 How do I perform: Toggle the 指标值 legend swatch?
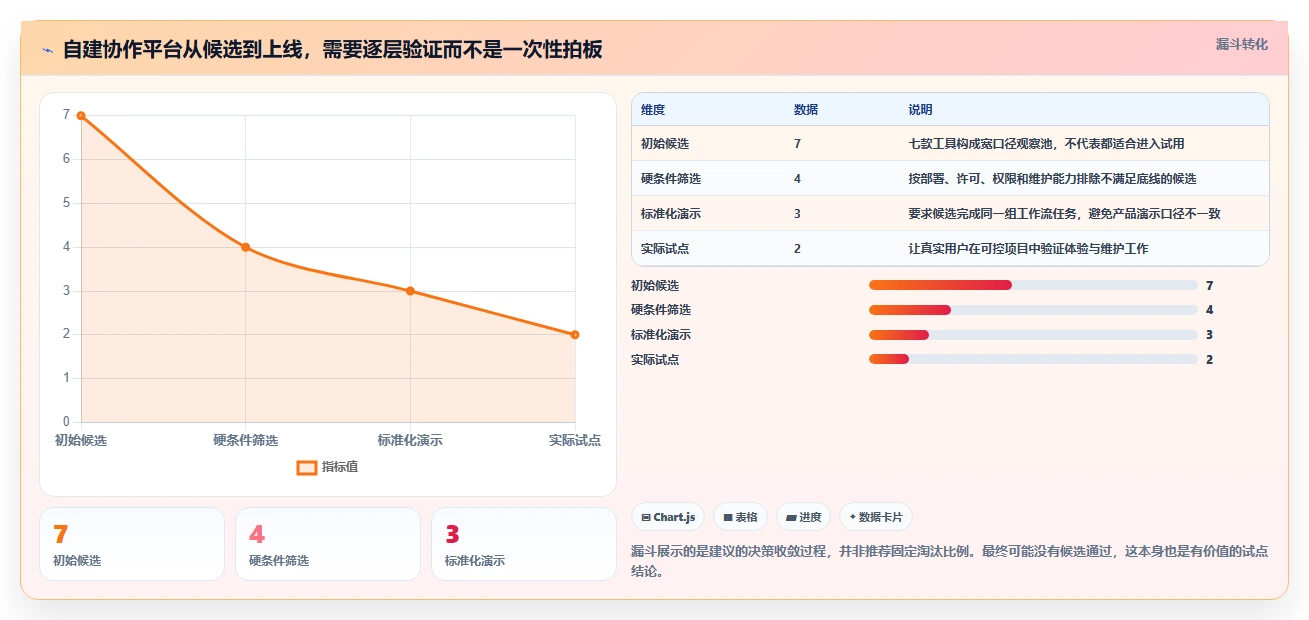pos(307,467)
